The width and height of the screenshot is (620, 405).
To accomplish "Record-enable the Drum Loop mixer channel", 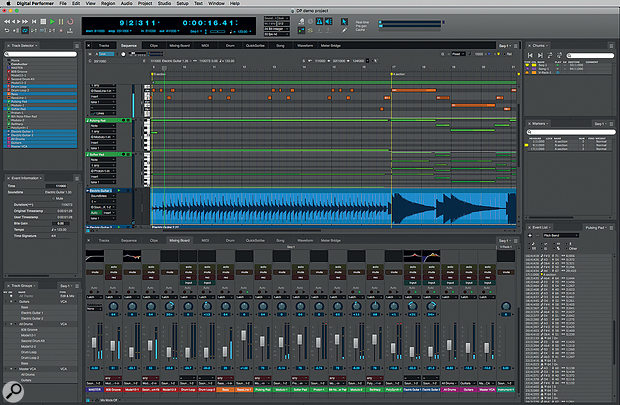I will pos(188,277).
